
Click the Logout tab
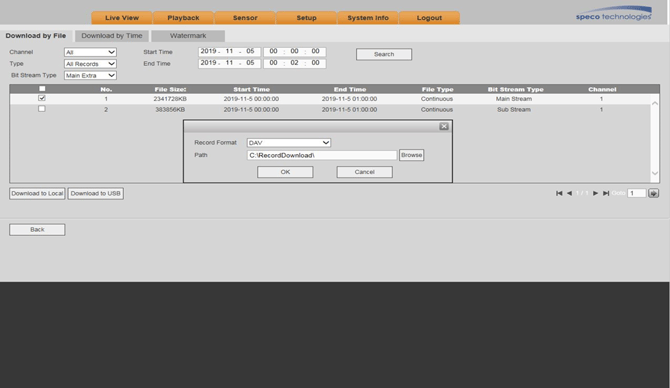pos(429,18)
